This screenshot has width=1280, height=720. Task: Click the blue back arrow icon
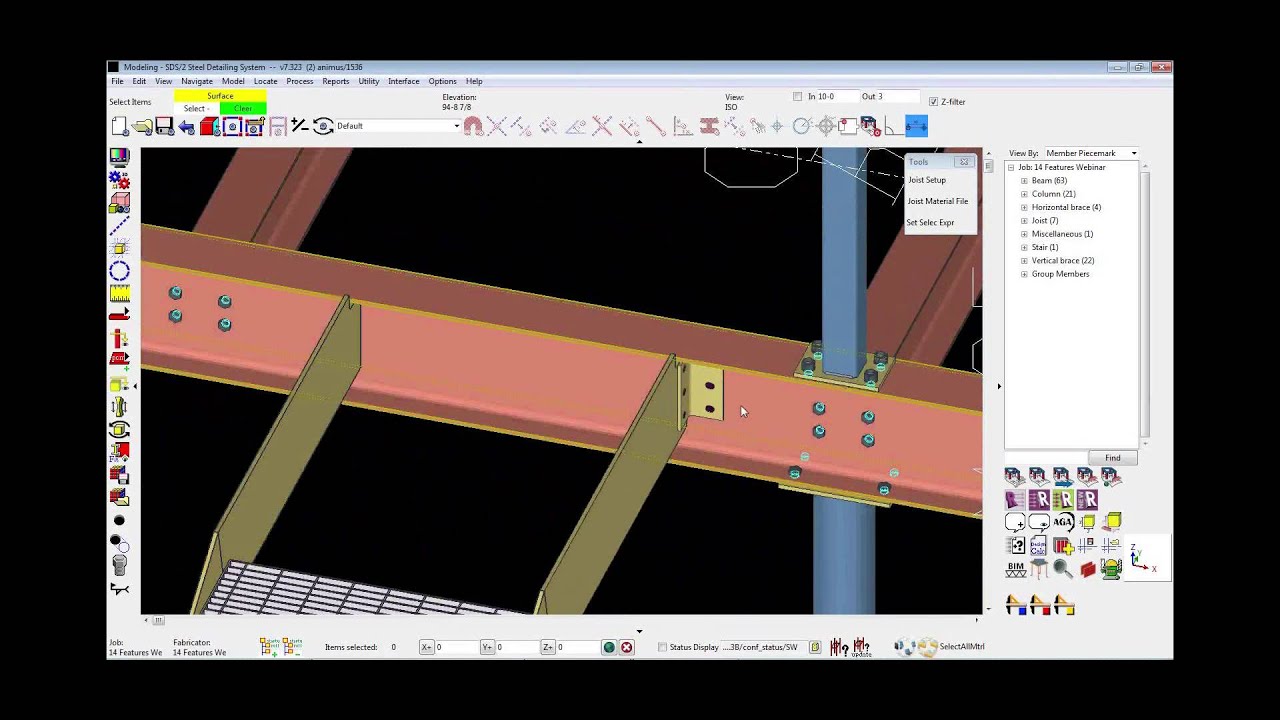[x=187, y=126]
